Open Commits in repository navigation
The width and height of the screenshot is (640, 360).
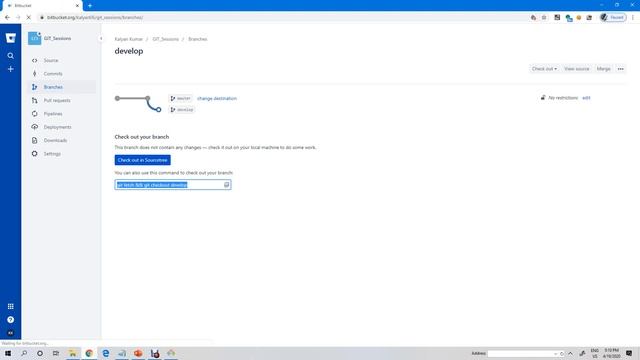(x=53, y=74)
